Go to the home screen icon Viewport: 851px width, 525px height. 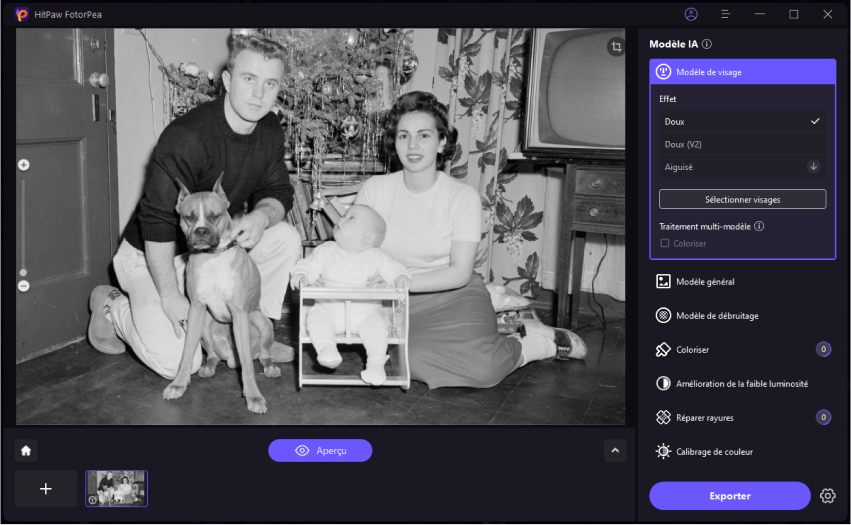click(26, 451)
